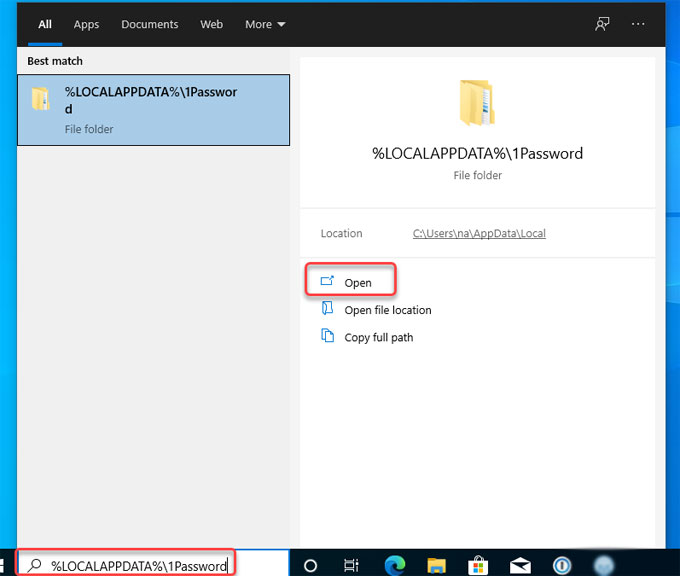This screenshot has height=576, width=680.
Task: Switch to the All search tab
Action: [x=45, y=24]
